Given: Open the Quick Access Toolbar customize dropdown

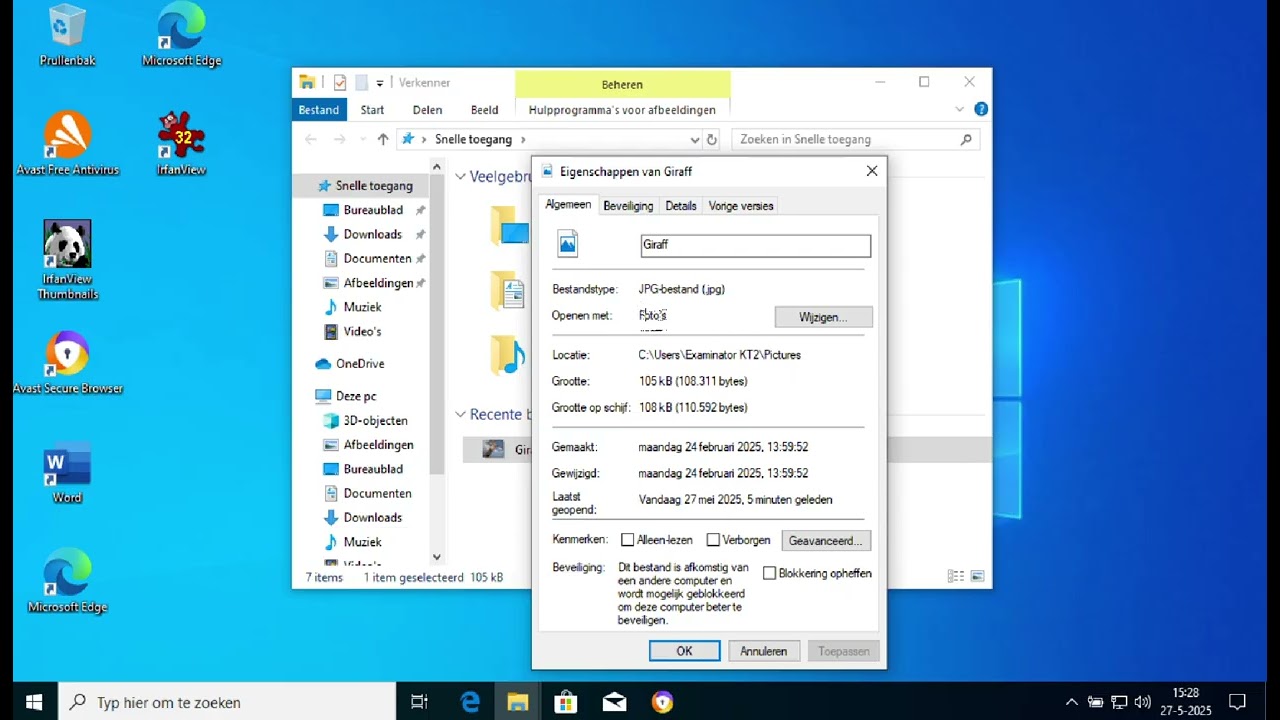Looking at the screenshot, I should pyautogui.click(x=380, y=83).
